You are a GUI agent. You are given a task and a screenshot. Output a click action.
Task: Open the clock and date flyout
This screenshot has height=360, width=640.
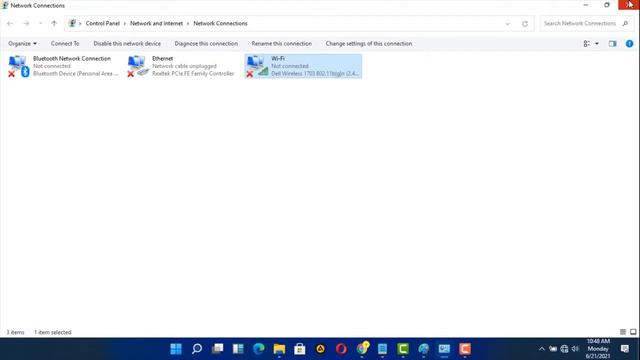tap(598, 349)
